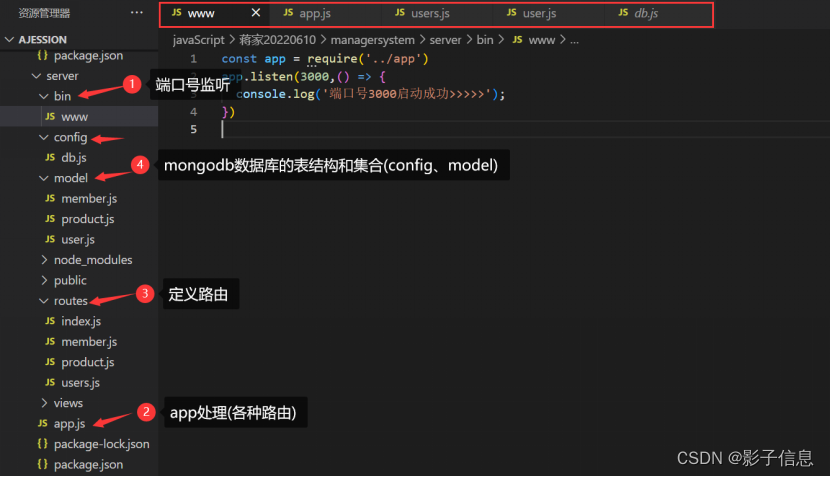The height and width of the screenshot is (477, 830).
Task: Click the JS icon on the db.js tab
Action: pyautogui.click(x=623, y=13)
